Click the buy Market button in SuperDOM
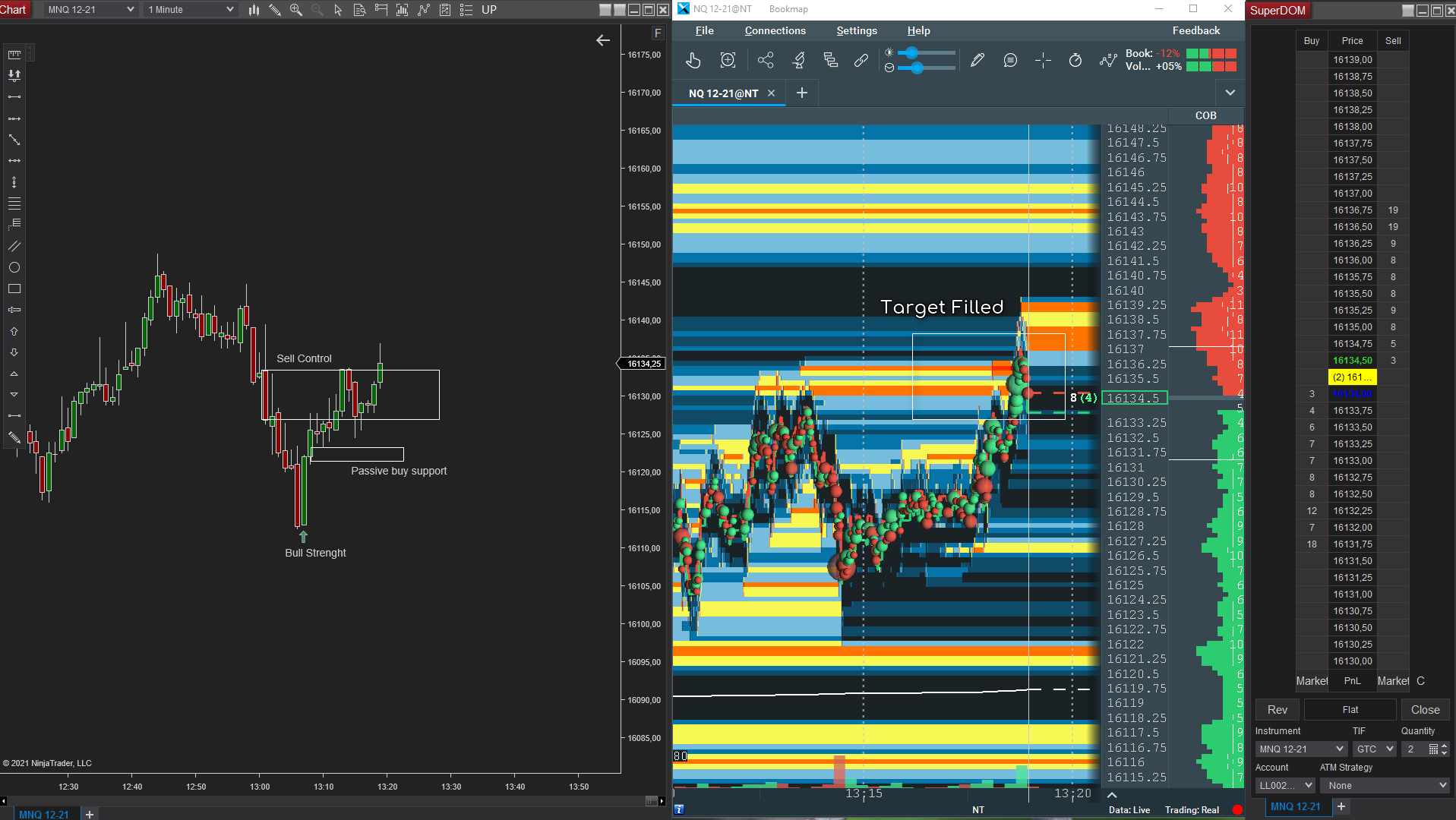 pyautogui.click(x=1312, y=681)
